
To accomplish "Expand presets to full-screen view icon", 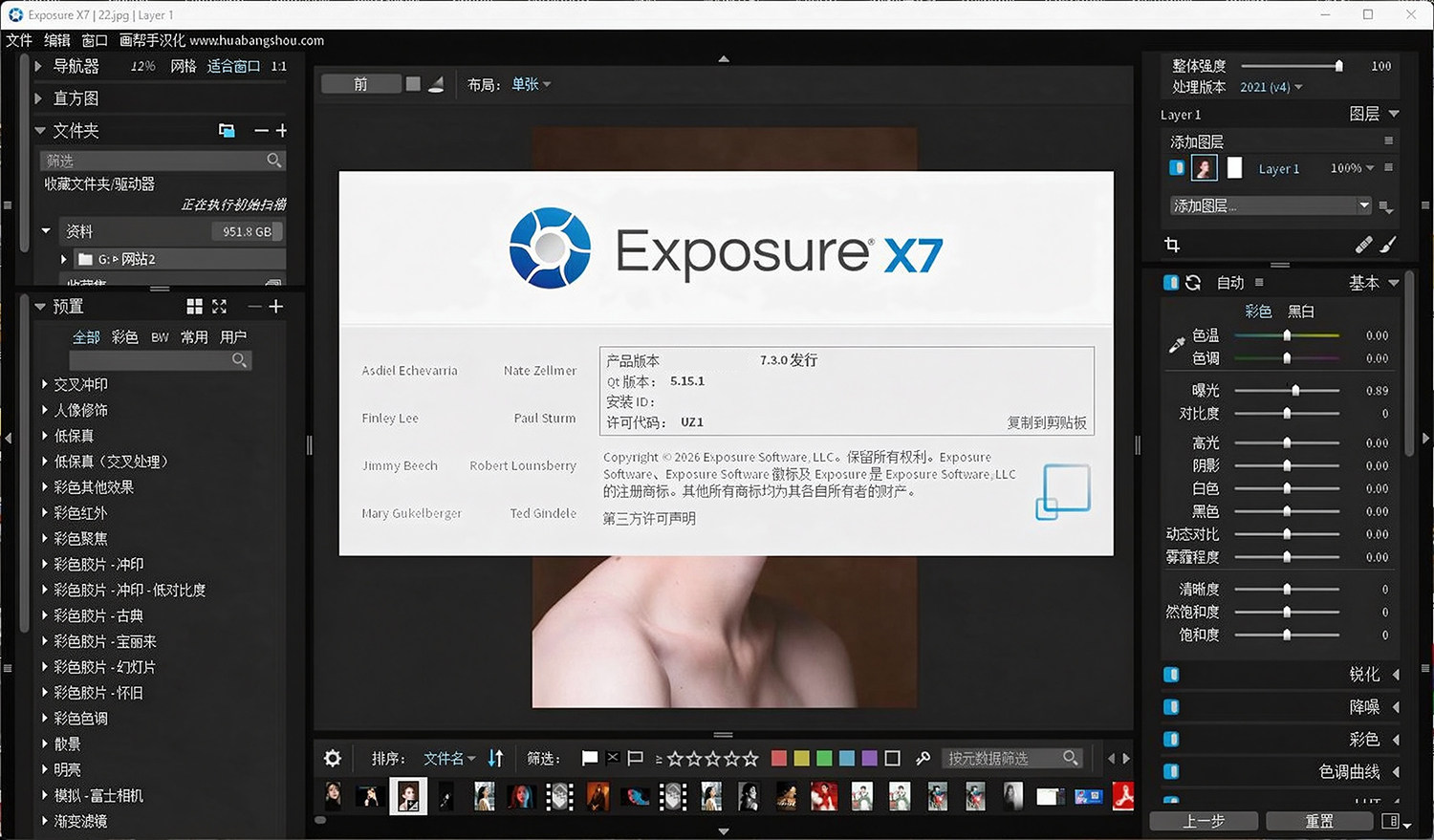I will pyautogui.click(x=219, y=306).
